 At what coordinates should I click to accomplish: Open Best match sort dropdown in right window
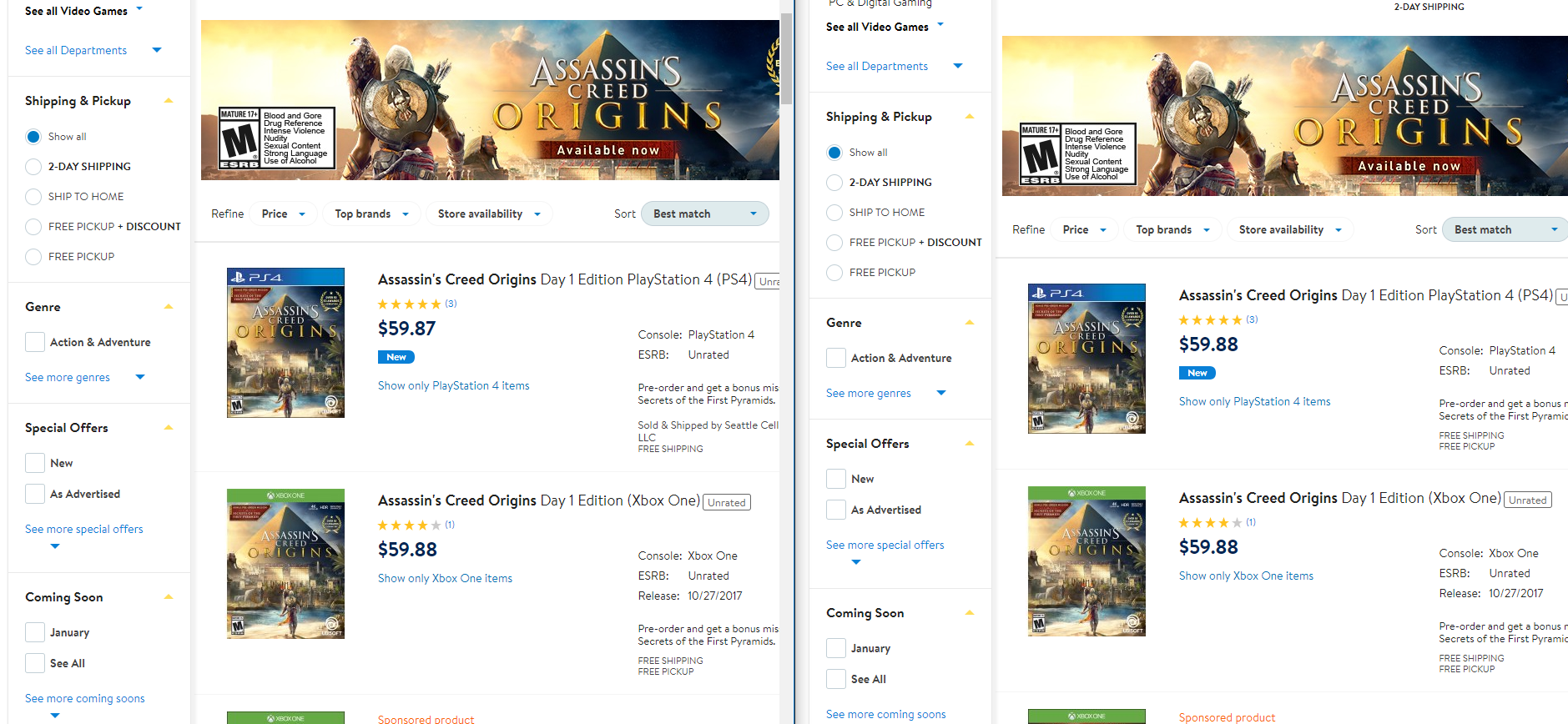[x=1506, y=230]
